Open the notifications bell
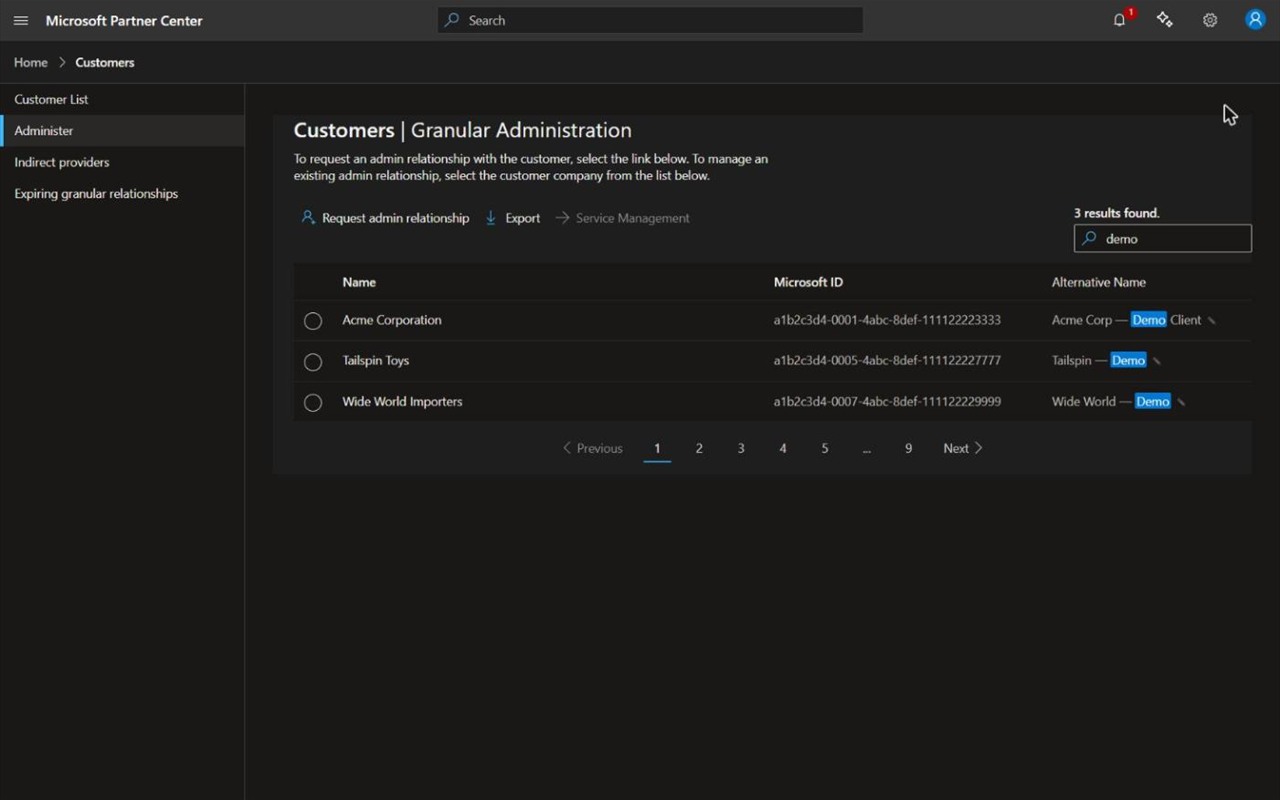 coord(1120,20)
